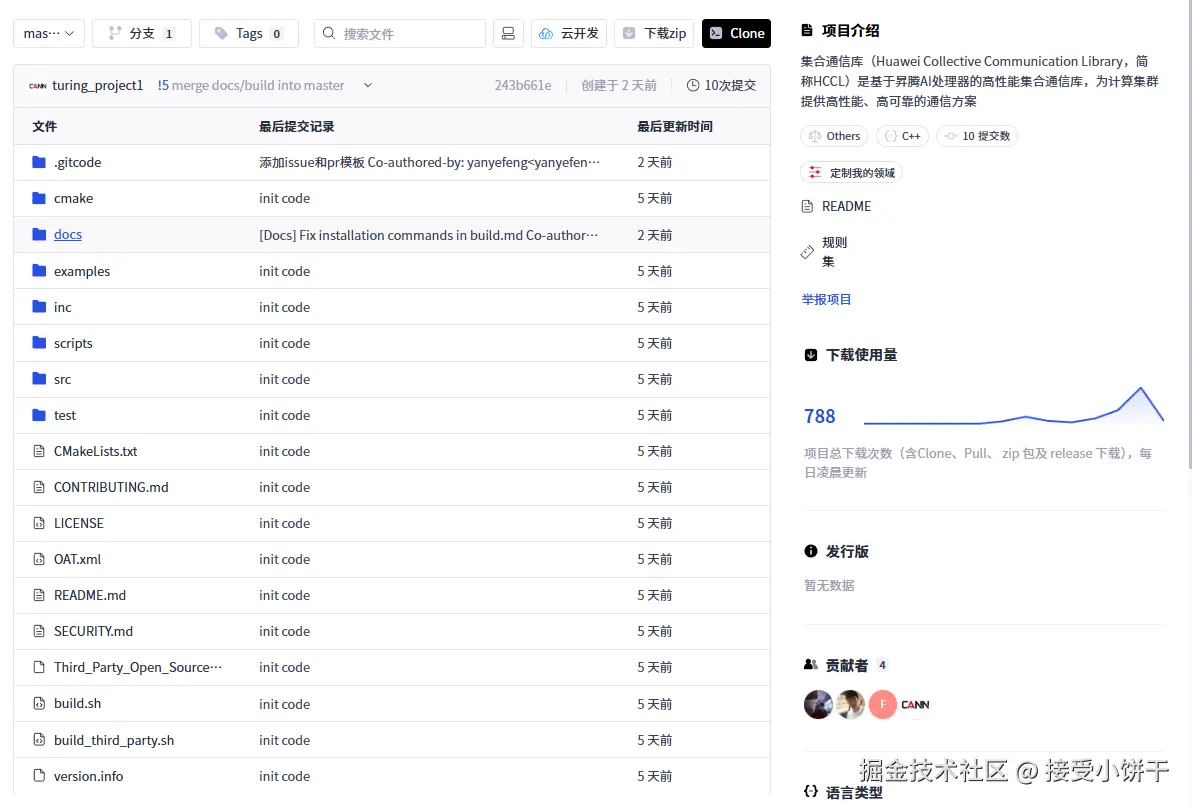Click the LICENSE file icon
This screenshot has width=1192, height=807.
39,523
